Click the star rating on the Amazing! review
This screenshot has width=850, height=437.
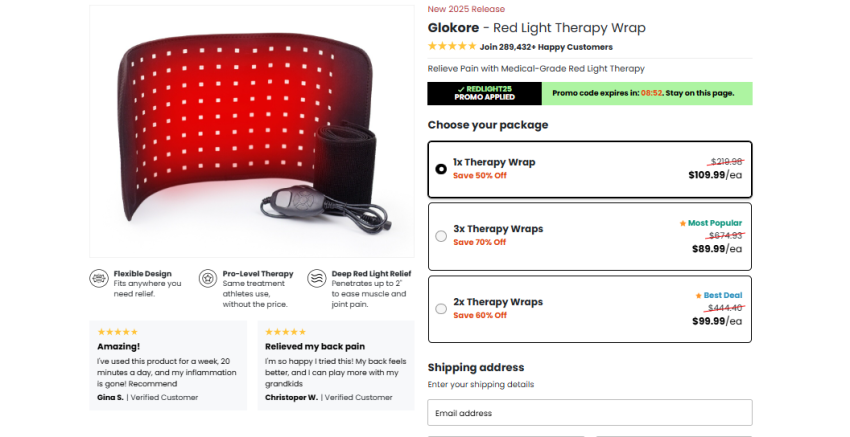(x=118, y=332)
